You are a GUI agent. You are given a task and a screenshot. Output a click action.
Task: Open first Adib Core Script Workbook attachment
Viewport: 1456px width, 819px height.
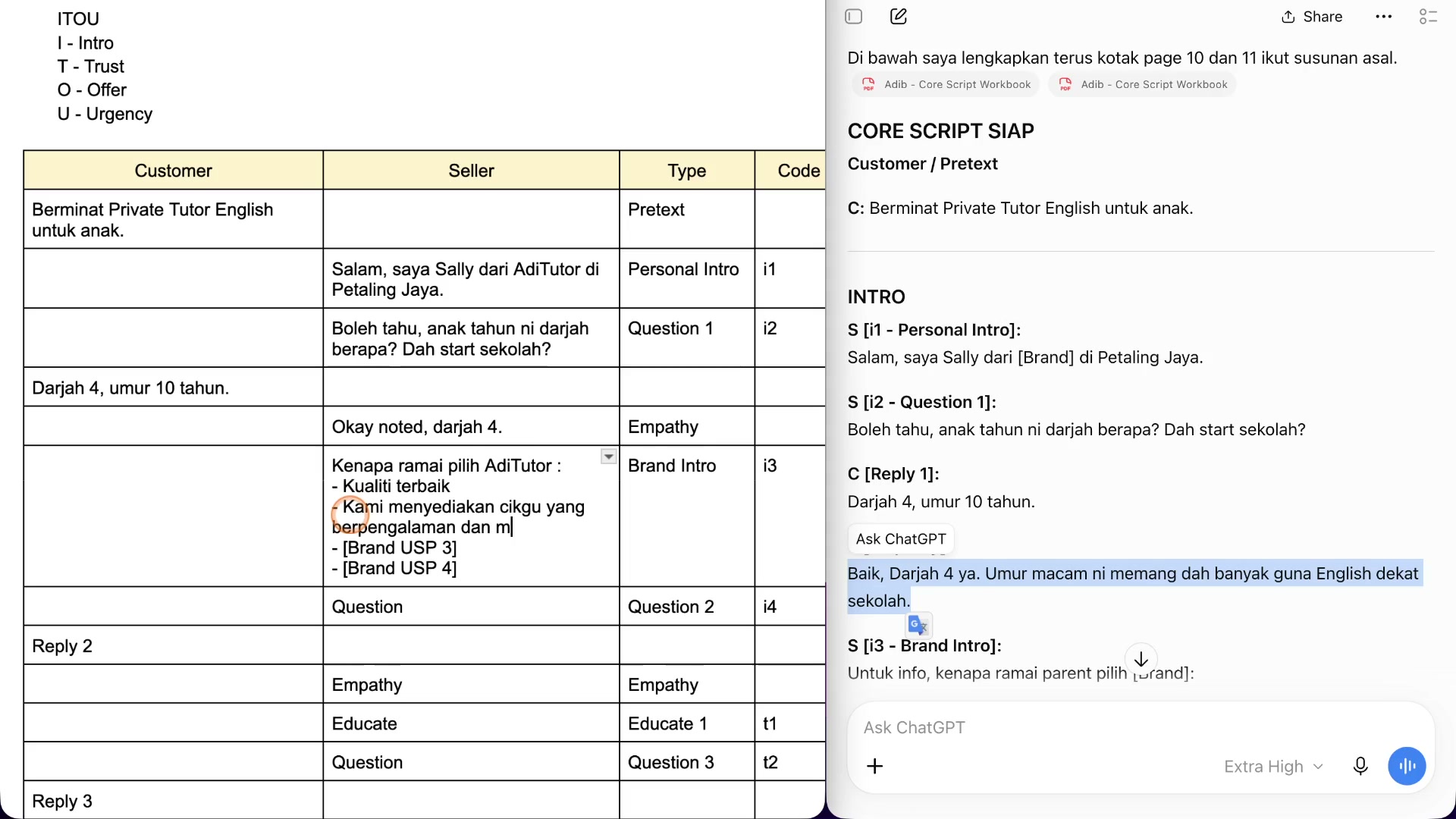[x=946, y=84]
